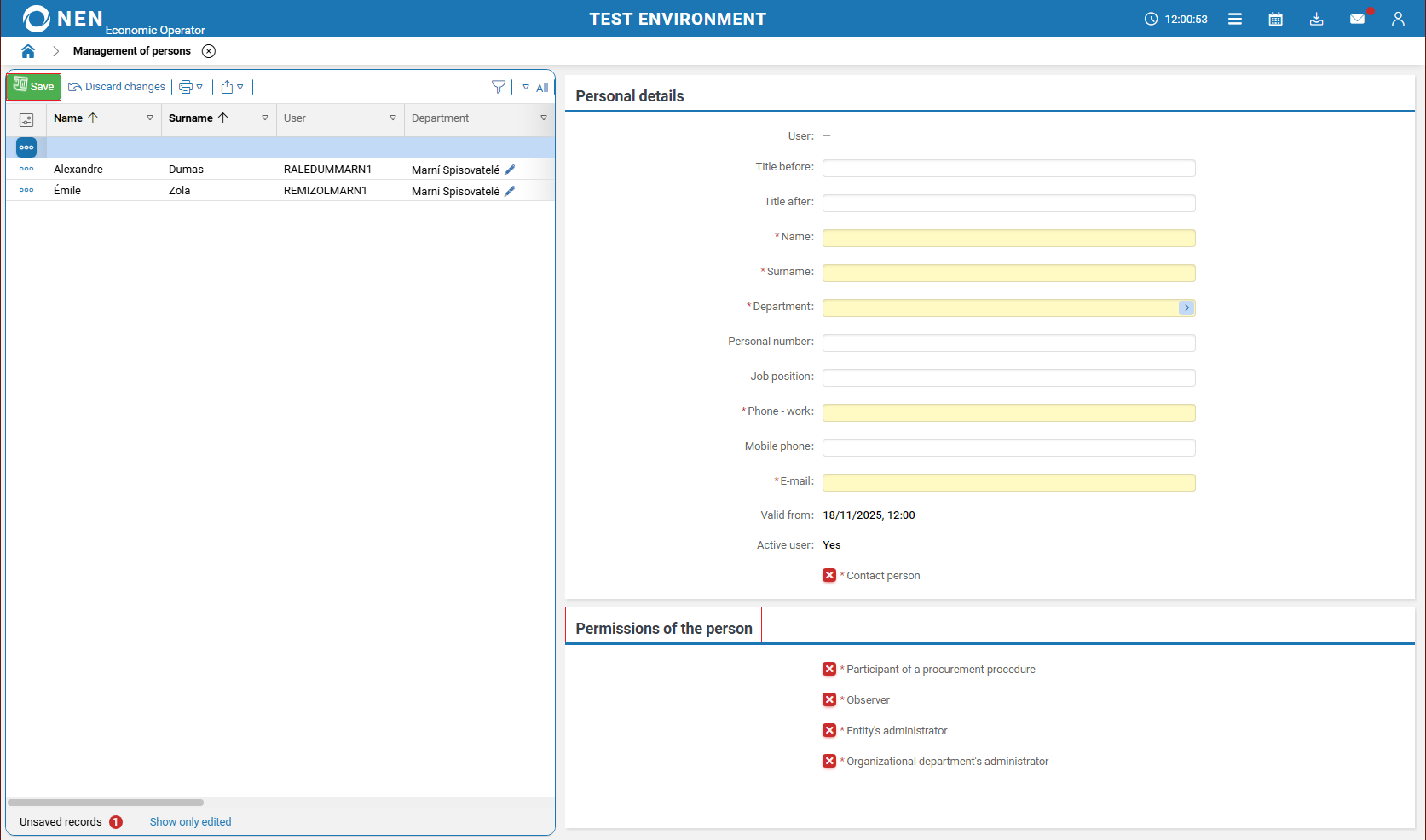The width and height of the screenshot is (1426, 840).
Task: Go home via the breadcrumb house icon
Action: [x=27, y=50]
